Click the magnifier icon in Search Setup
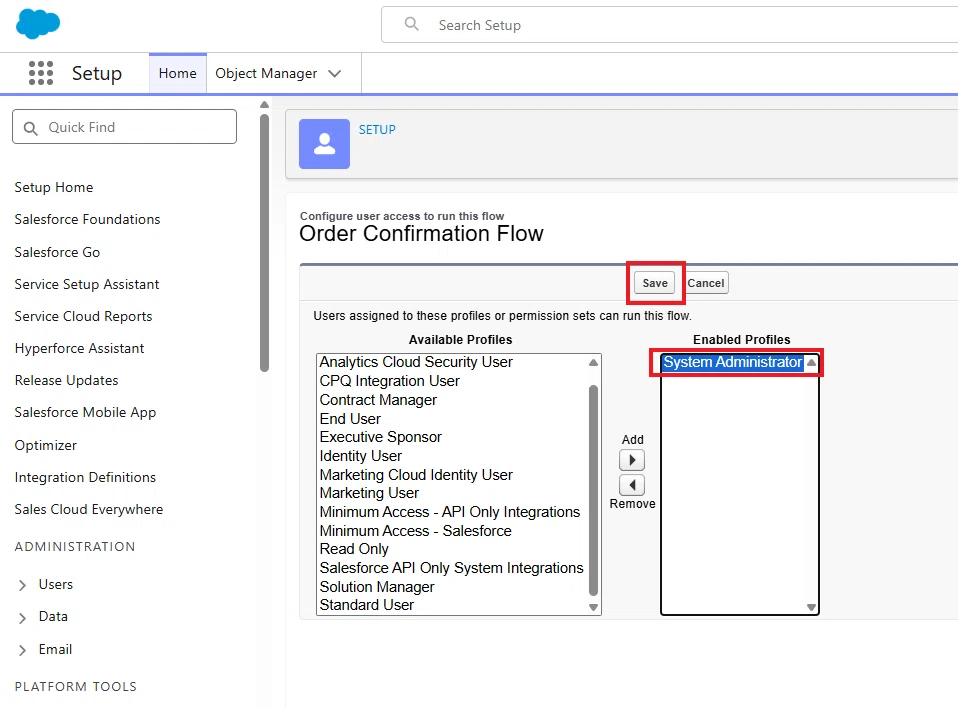 tap(412, 24)
